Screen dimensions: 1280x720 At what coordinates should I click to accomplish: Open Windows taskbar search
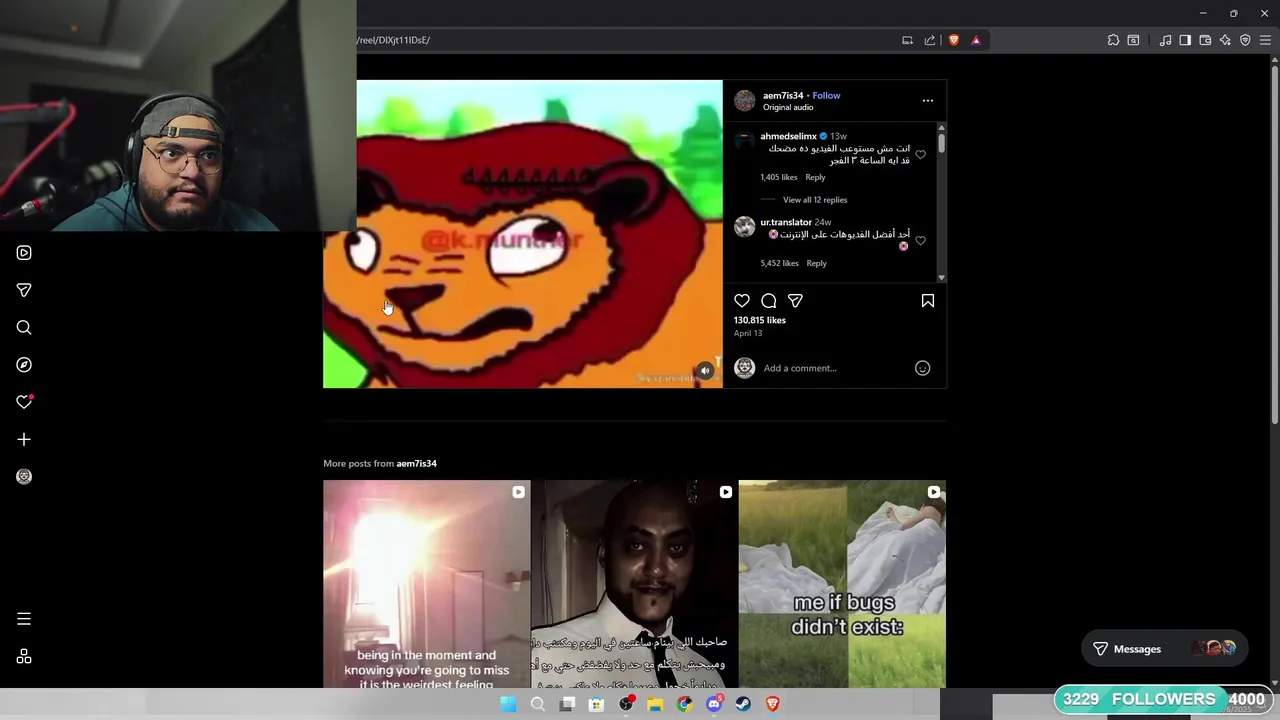(538, 704)
